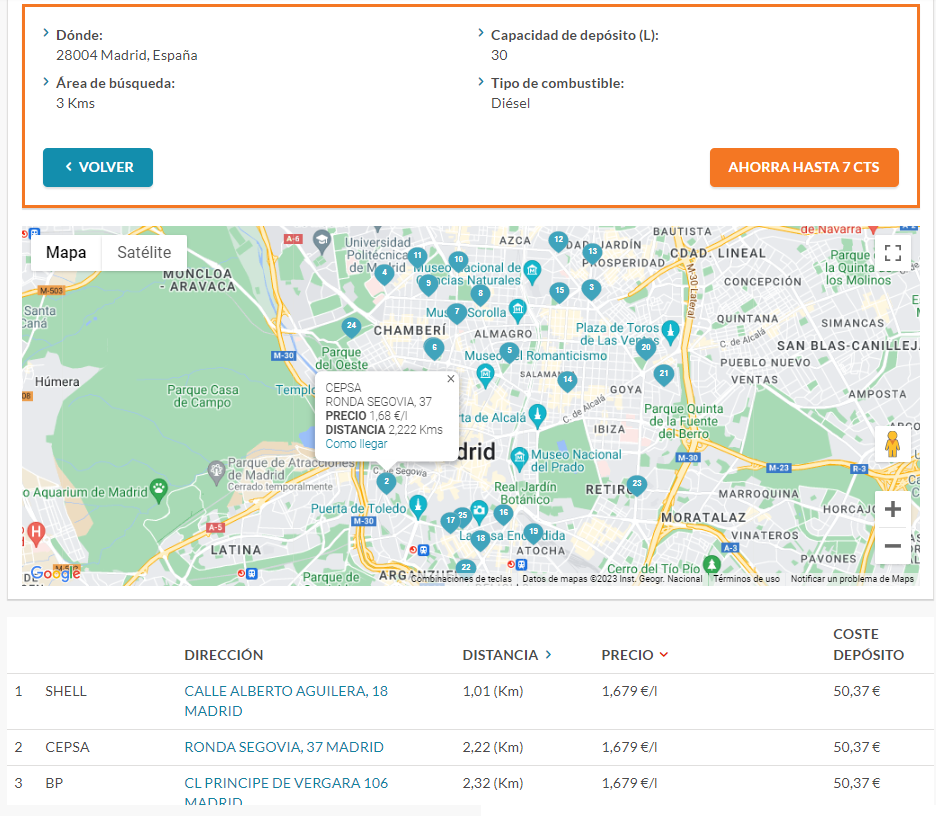Switch to Satélite map view

pos(144,253)
